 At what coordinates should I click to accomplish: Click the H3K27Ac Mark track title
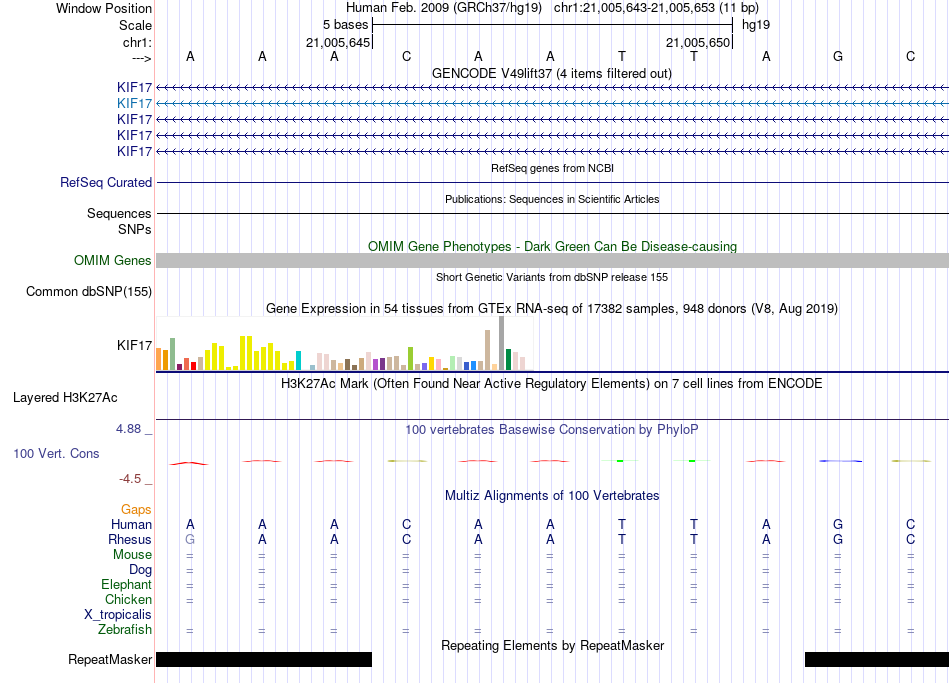(552, 384)
